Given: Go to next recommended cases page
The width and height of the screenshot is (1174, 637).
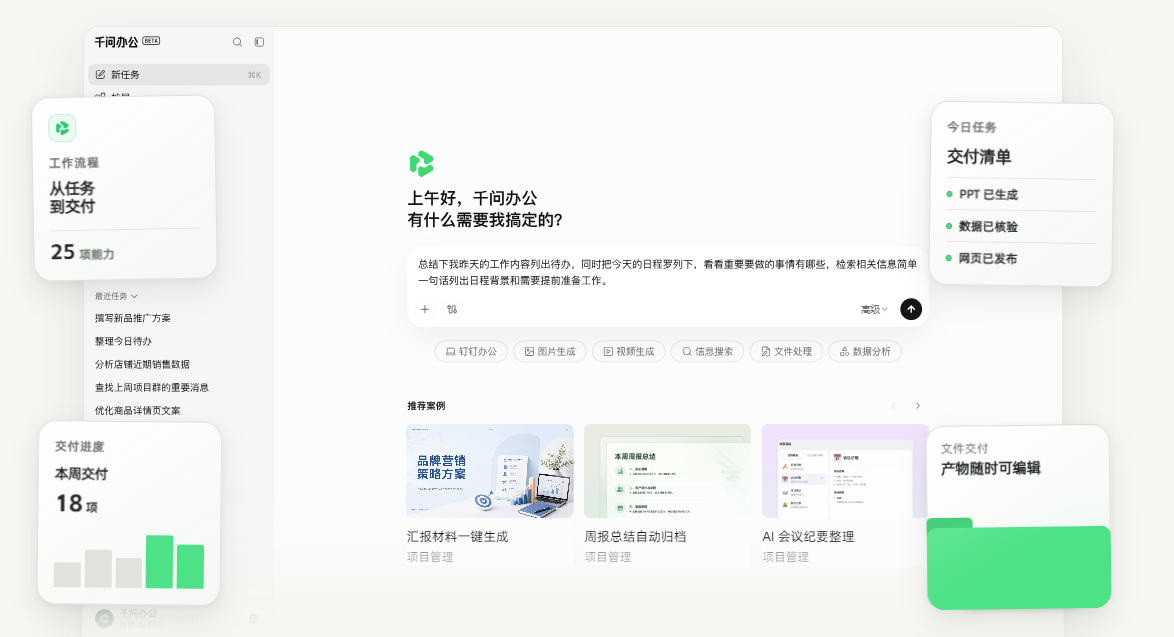Looking at the screenshot, I should click(x=917, y=406).
